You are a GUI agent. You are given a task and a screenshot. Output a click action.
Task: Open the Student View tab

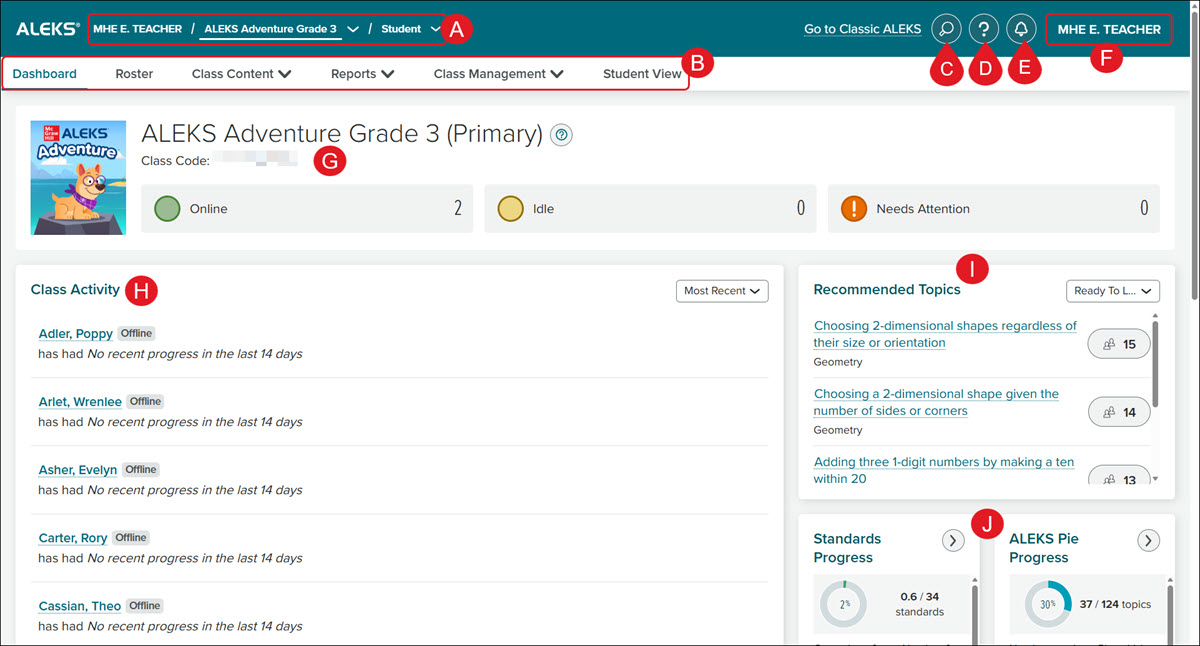tap(642, 74)
